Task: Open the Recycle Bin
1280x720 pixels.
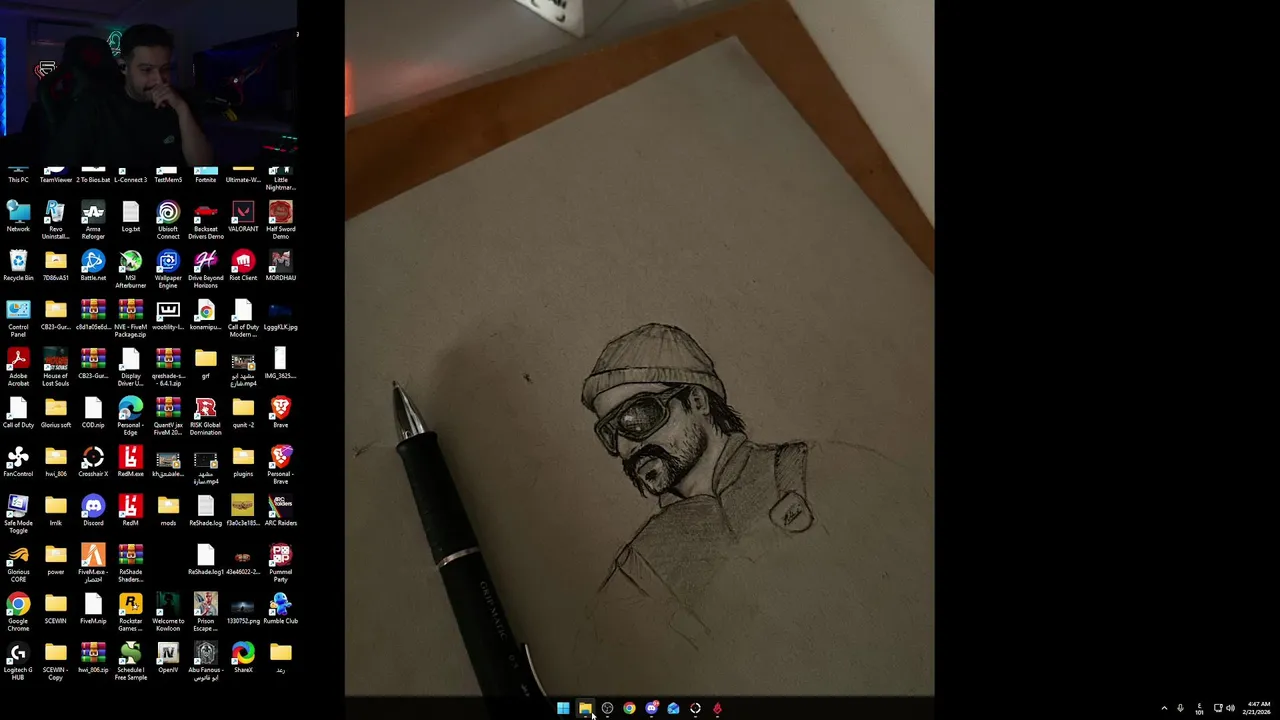Action: (18, 266)
